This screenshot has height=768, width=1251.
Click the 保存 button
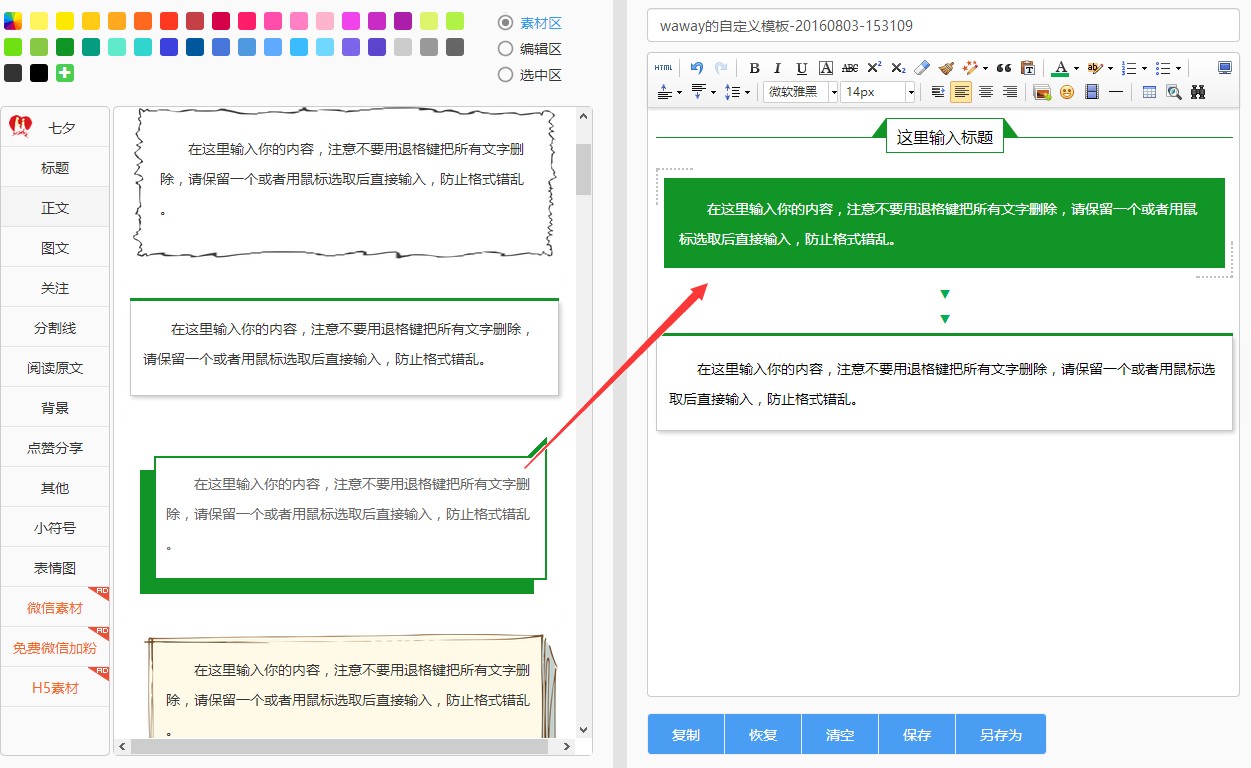click(x=917, y=735)
